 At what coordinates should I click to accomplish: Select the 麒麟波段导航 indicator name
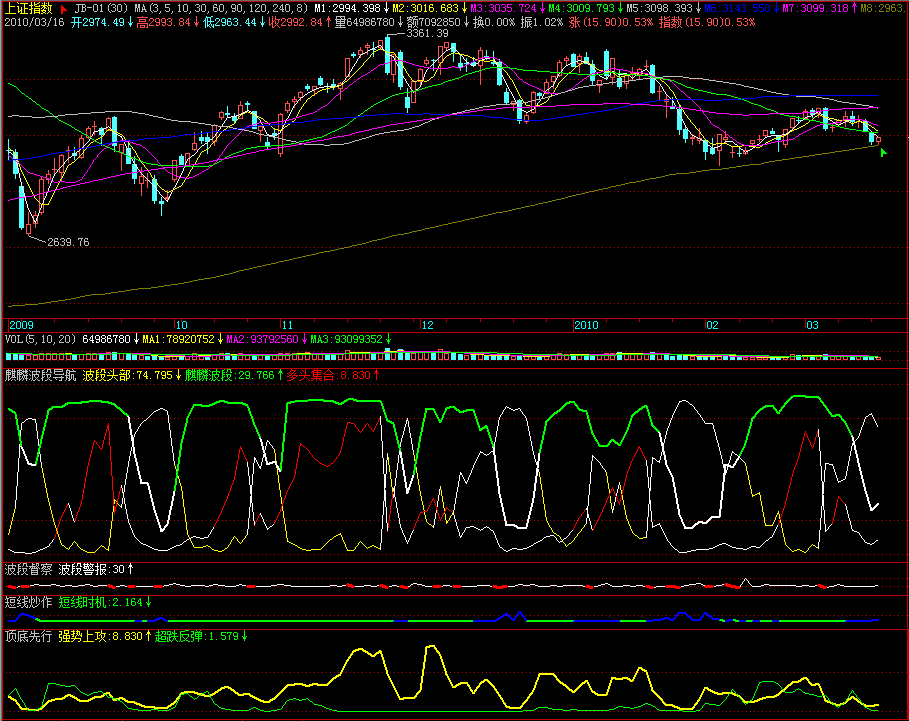pos(40,376)
